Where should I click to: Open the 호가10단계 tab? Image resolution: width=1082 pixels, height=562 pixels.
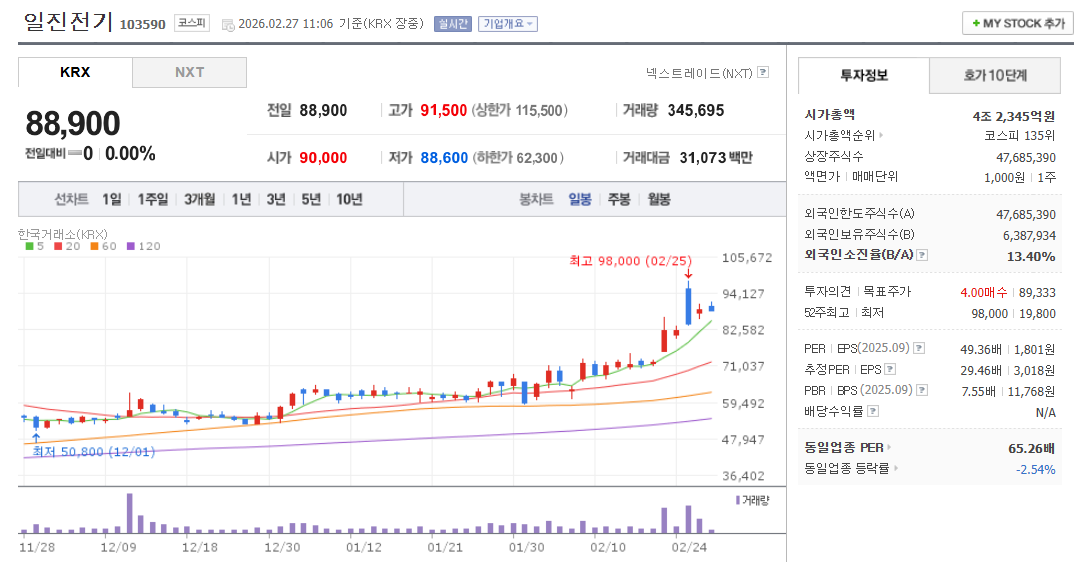pyautogui.click(x=995, y=75)
